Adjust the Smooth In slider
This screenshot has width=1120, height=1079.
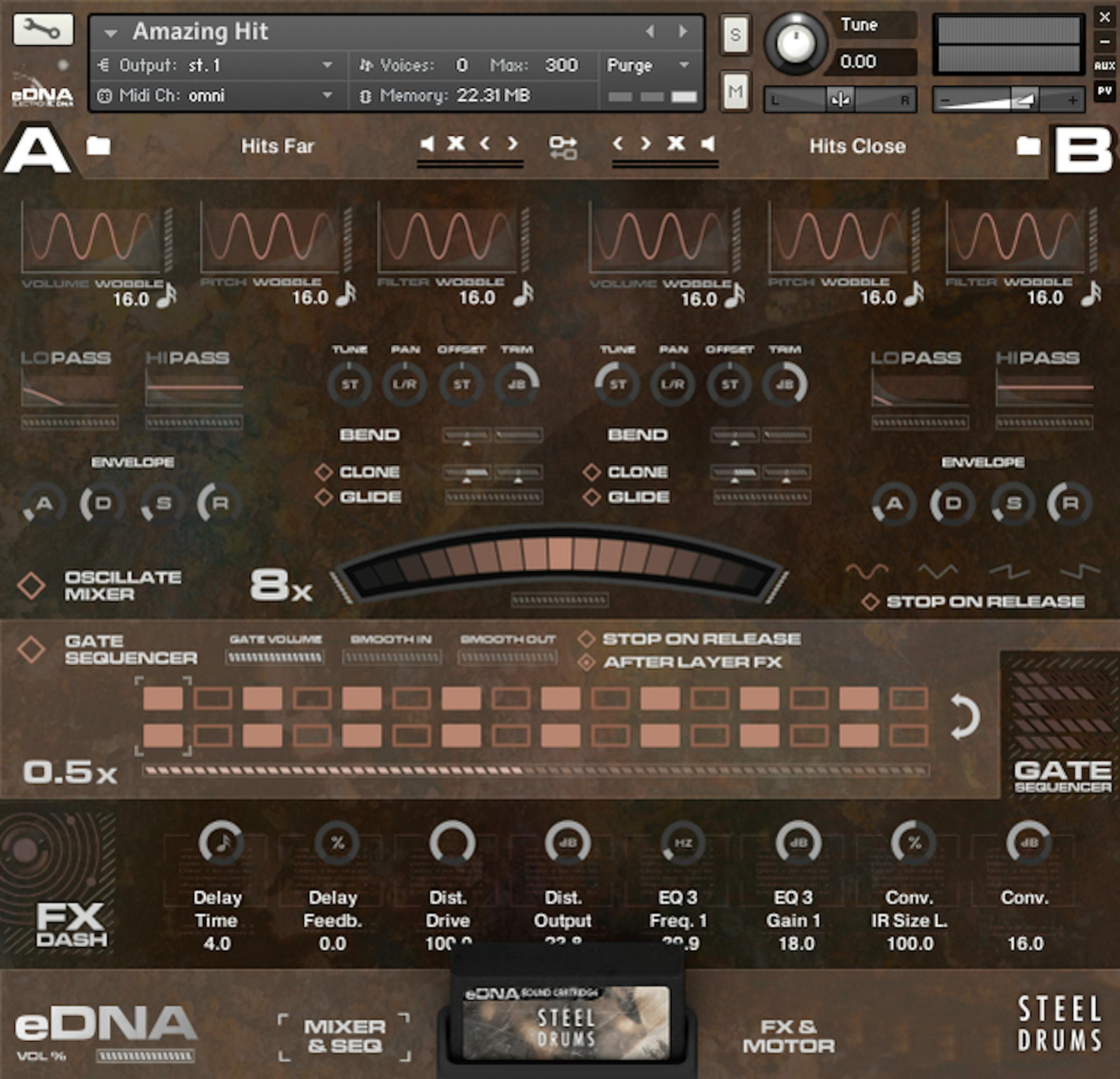tap(392, 657)
